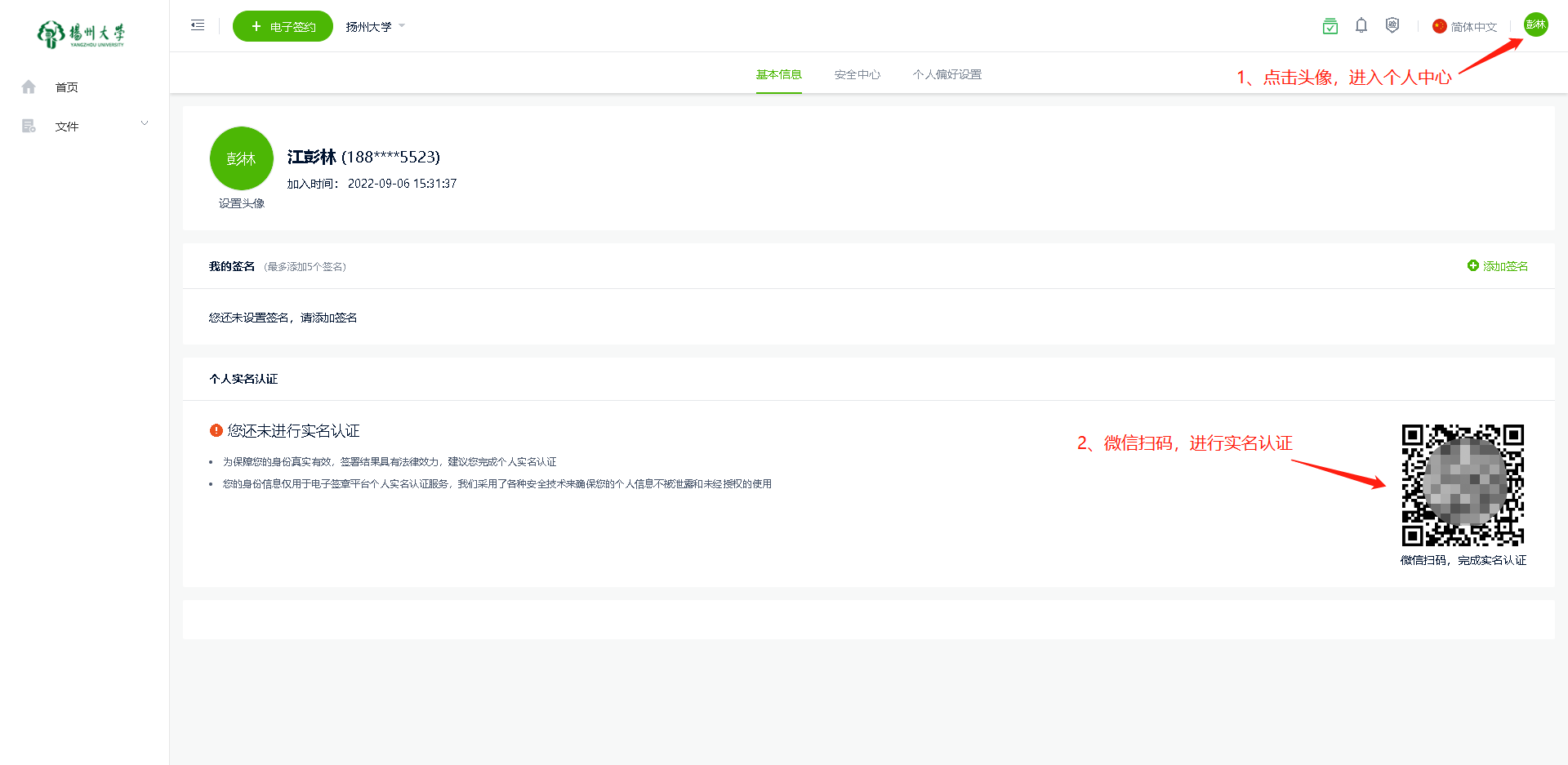Open the 简体中文 language selector
1568x765 pixels.
pos(1473,27)
